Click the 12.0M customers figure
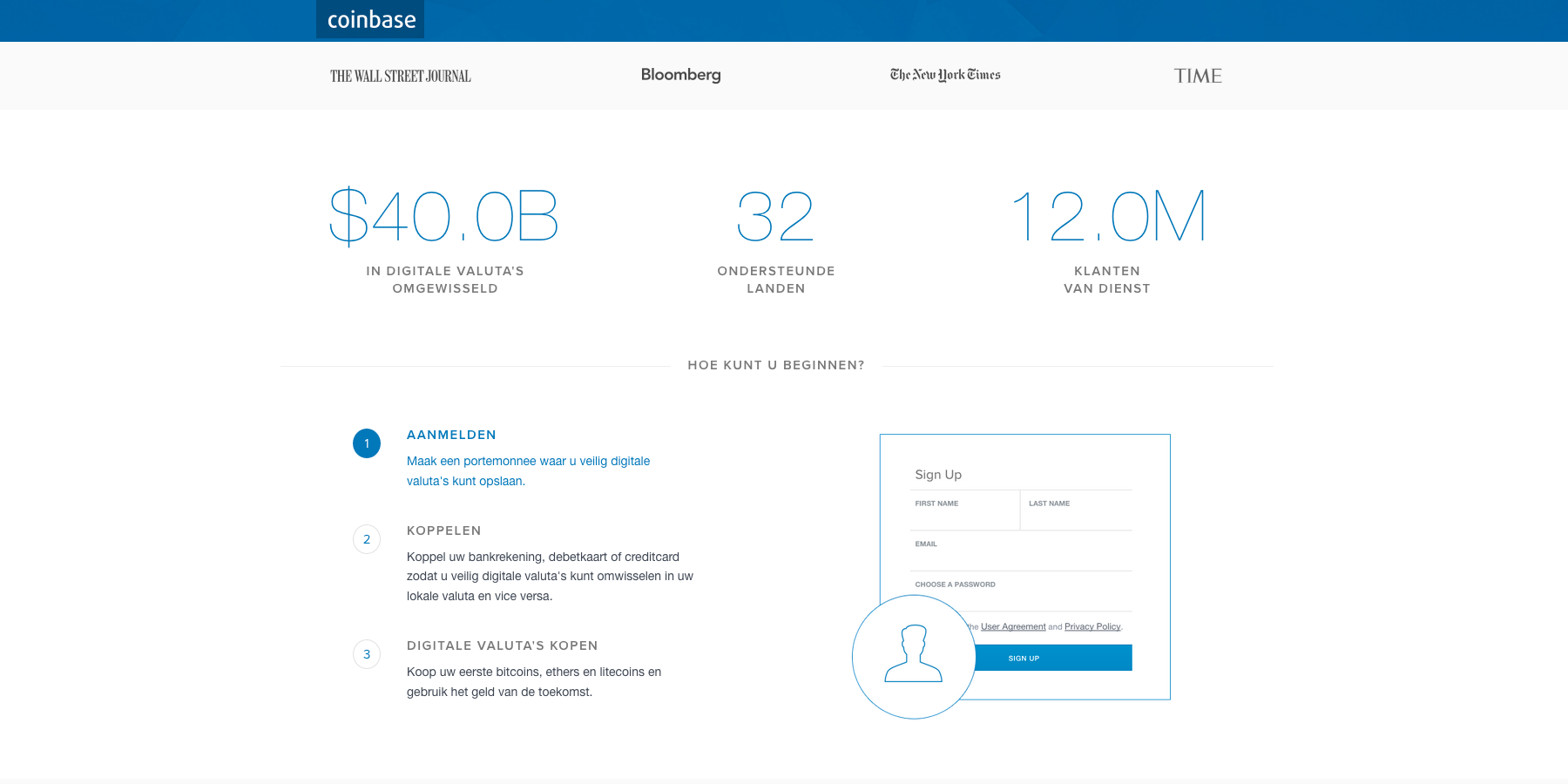The height and width of the screenshot is (784, 1568). [x=1108, y=216]
